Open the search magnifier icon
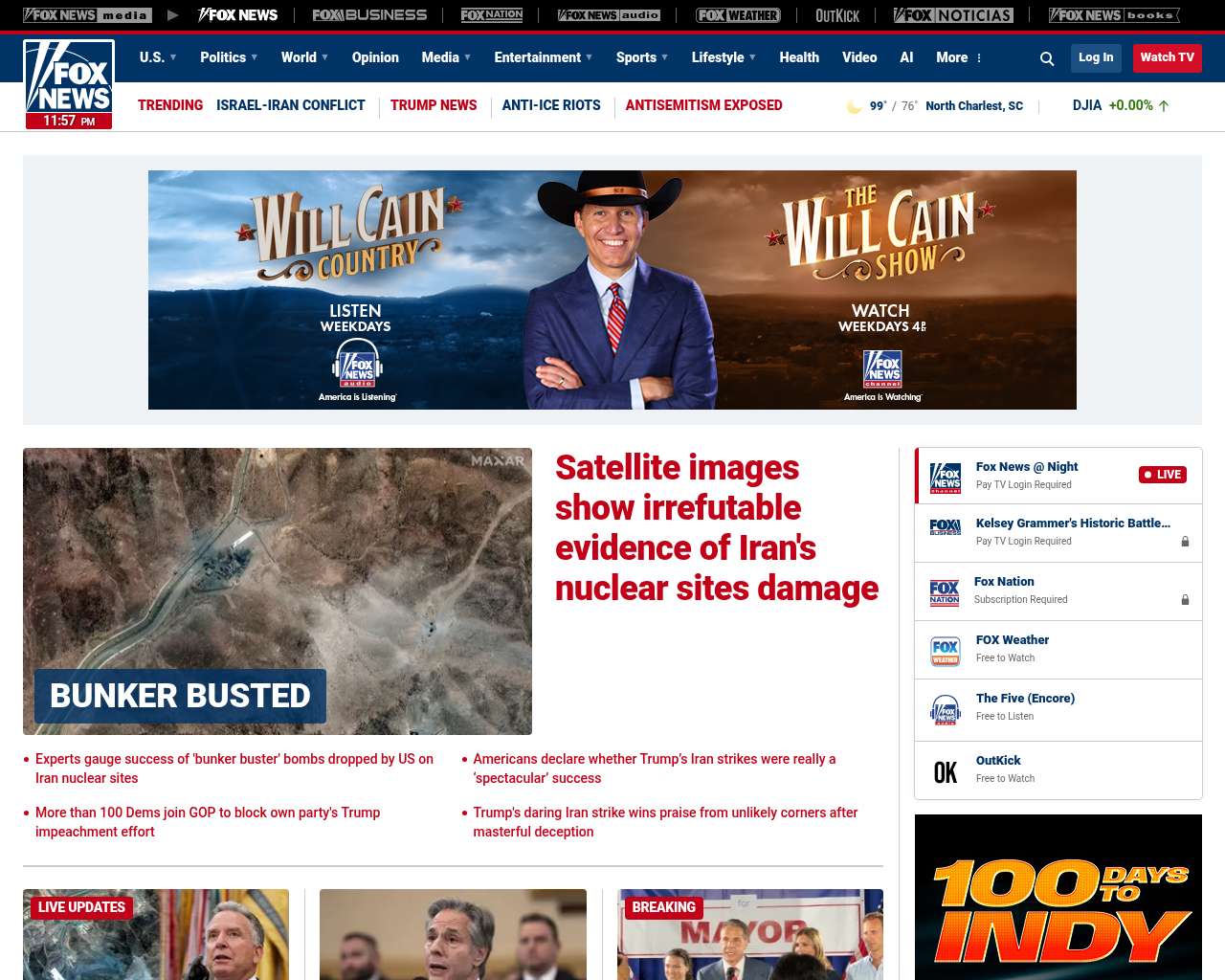The height and width of the screenshot is (980, 1225). (1047, 58)
